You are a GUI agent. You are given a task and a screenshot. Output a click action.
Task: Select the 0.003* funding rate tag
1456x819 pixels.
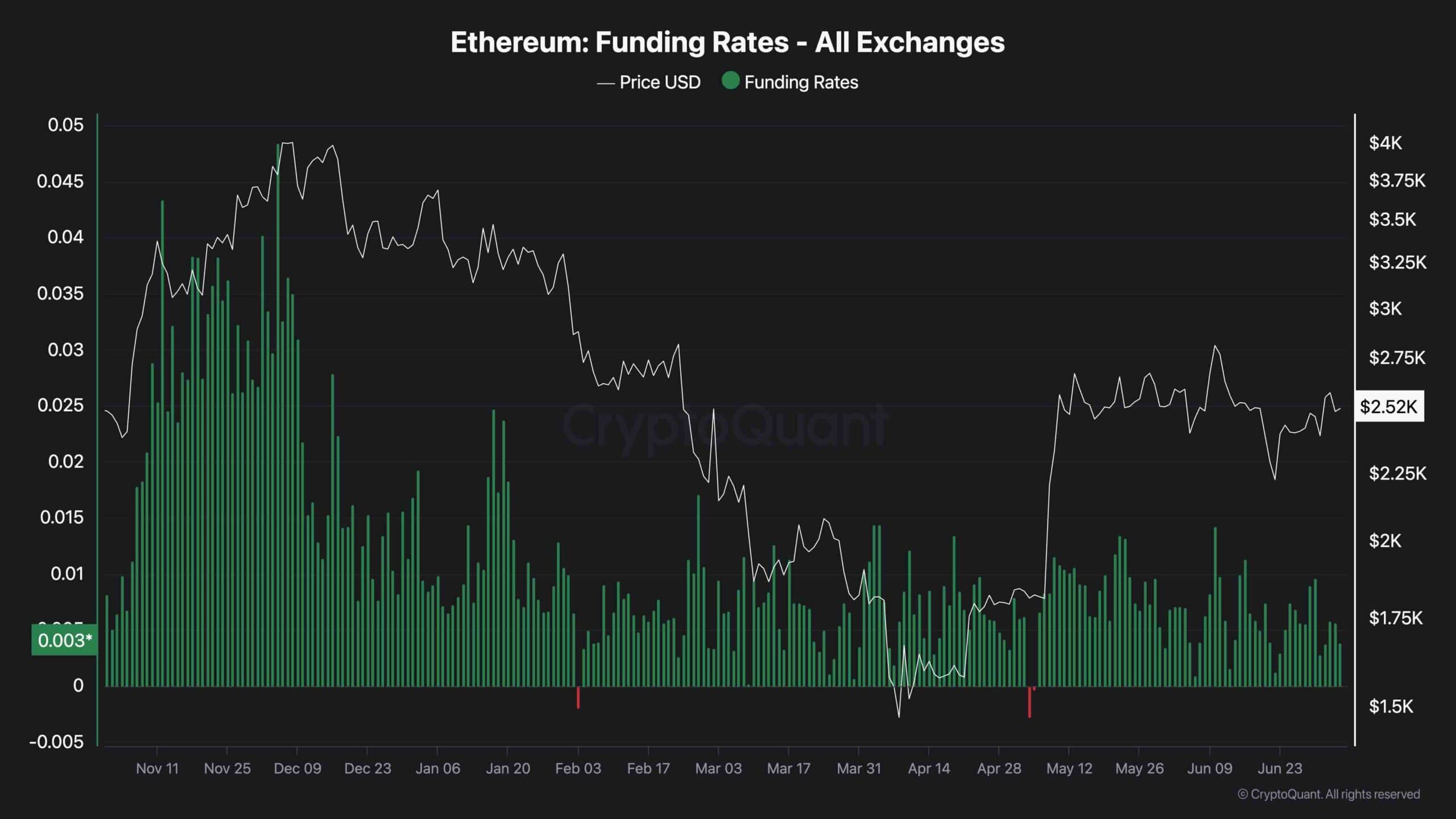pyautogui.click(x=65, y=640)
